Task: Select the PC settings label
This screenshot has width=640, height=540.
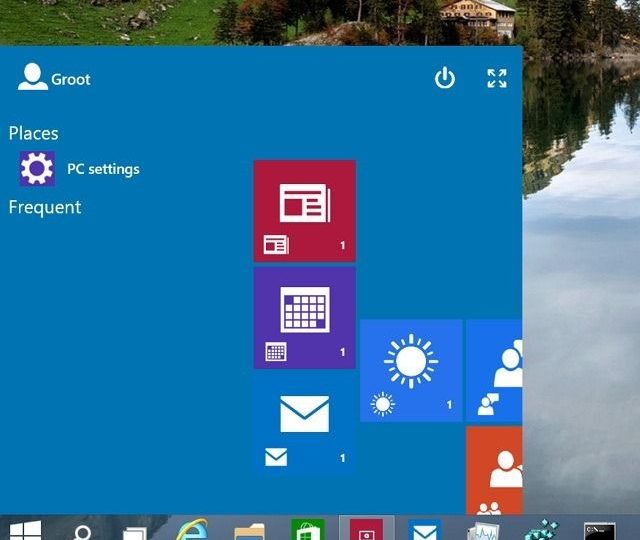Action: point(103,169)
